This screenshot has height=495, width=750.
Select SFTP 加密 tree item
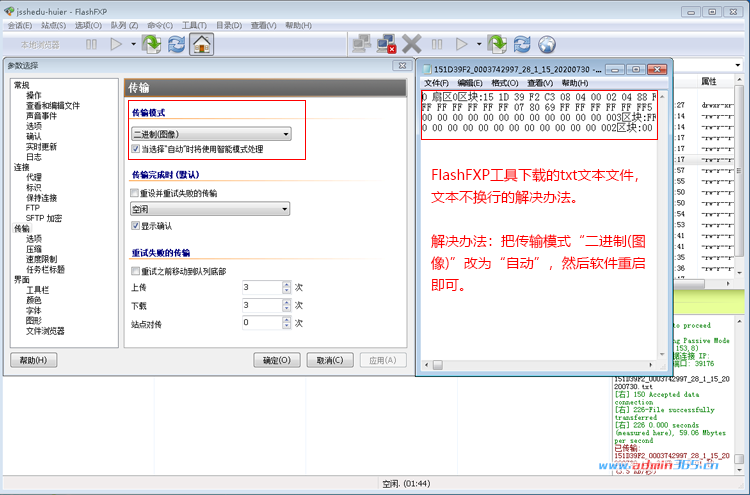tap(44, 218)
